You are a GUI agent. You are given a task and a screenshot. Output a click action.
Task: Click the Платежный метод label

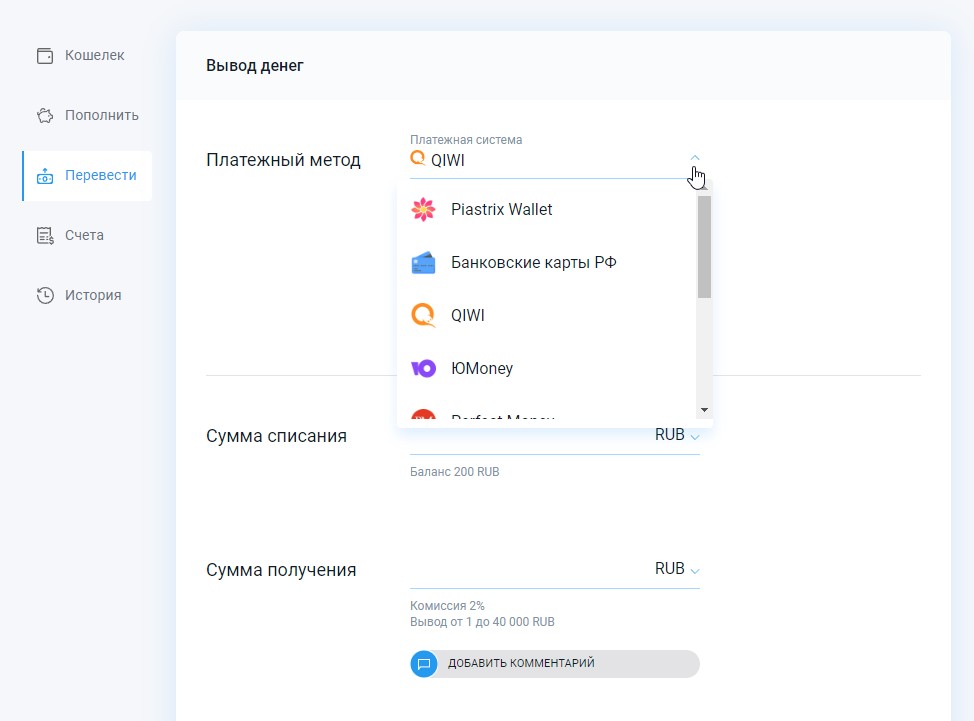click(283, 160)
